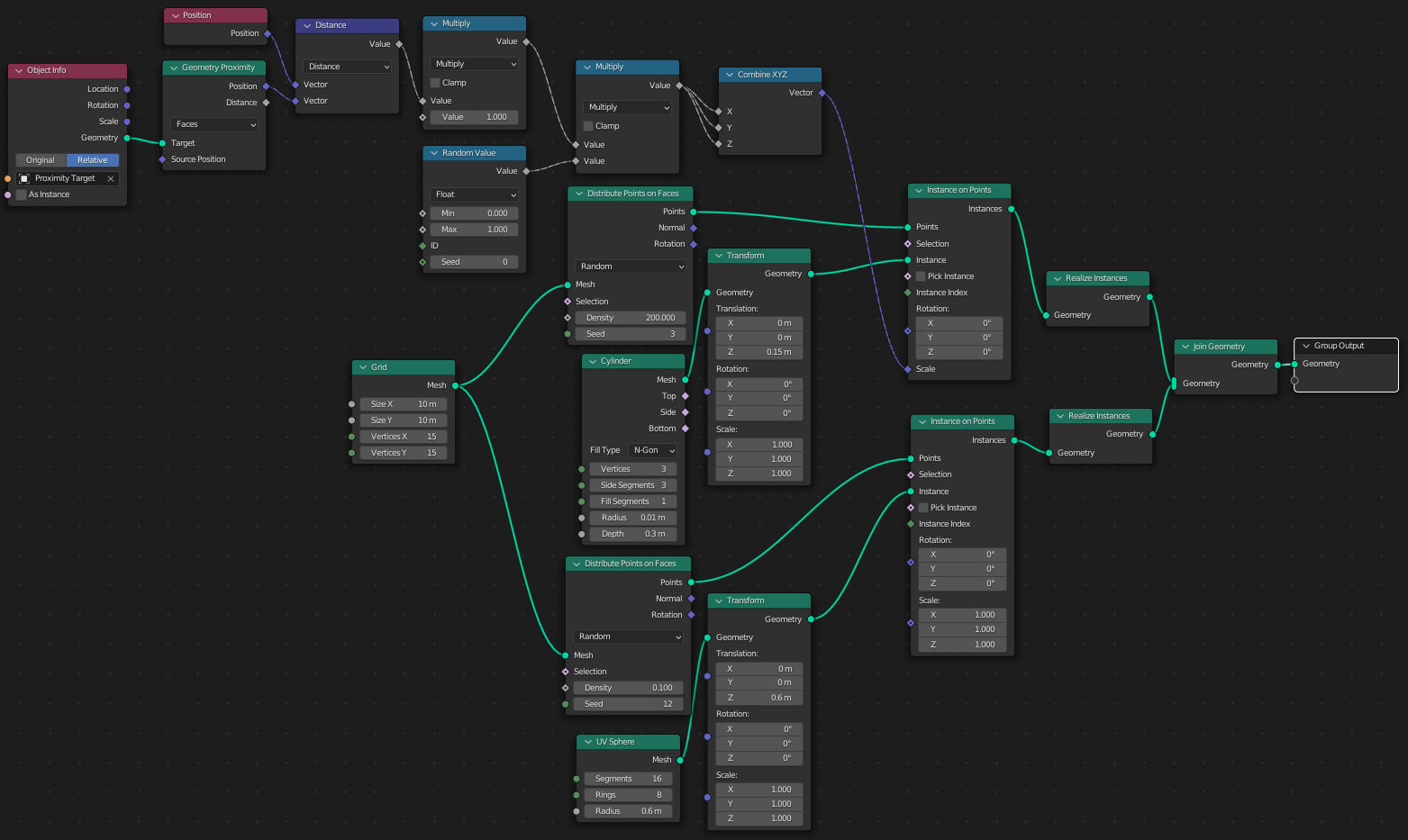Switch Object Info transform to Original
The image size is (1408, 840).
click(41, 160)
